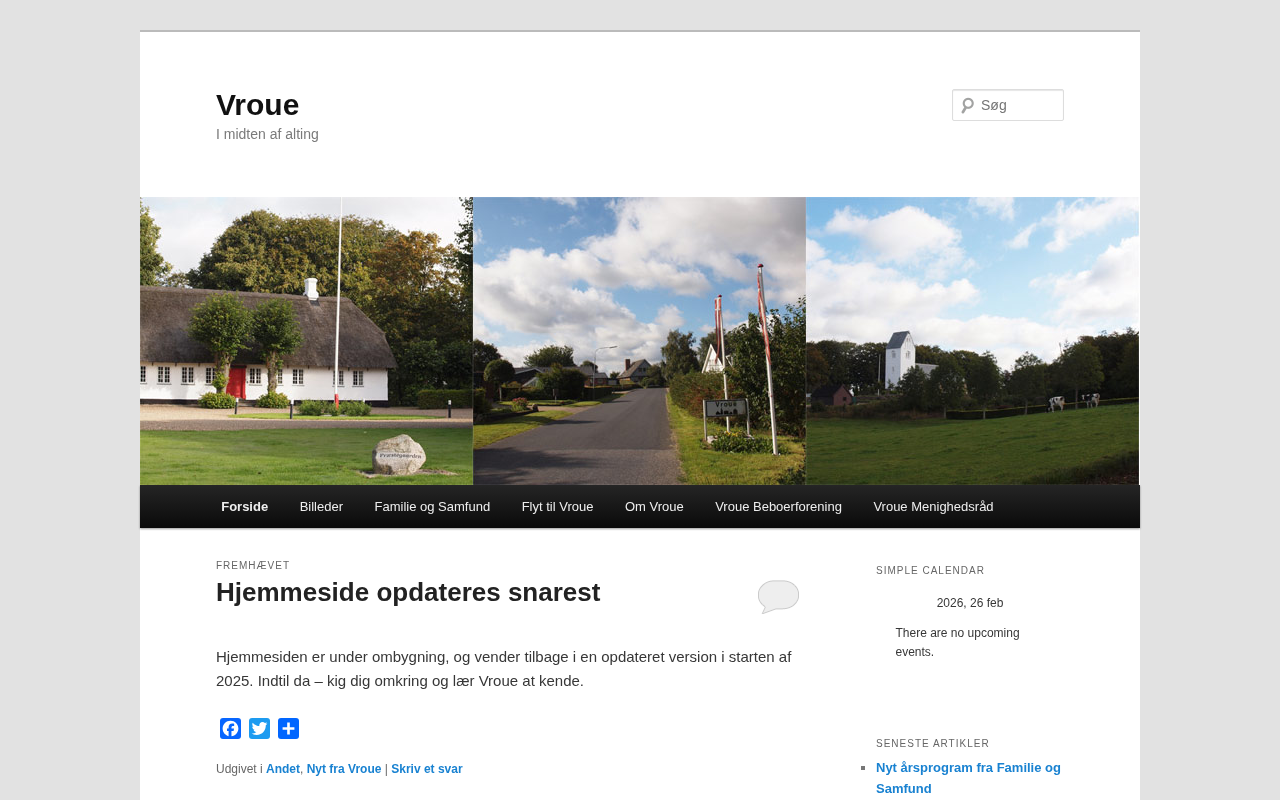Click the Vroue site title

tap(258, 105)
